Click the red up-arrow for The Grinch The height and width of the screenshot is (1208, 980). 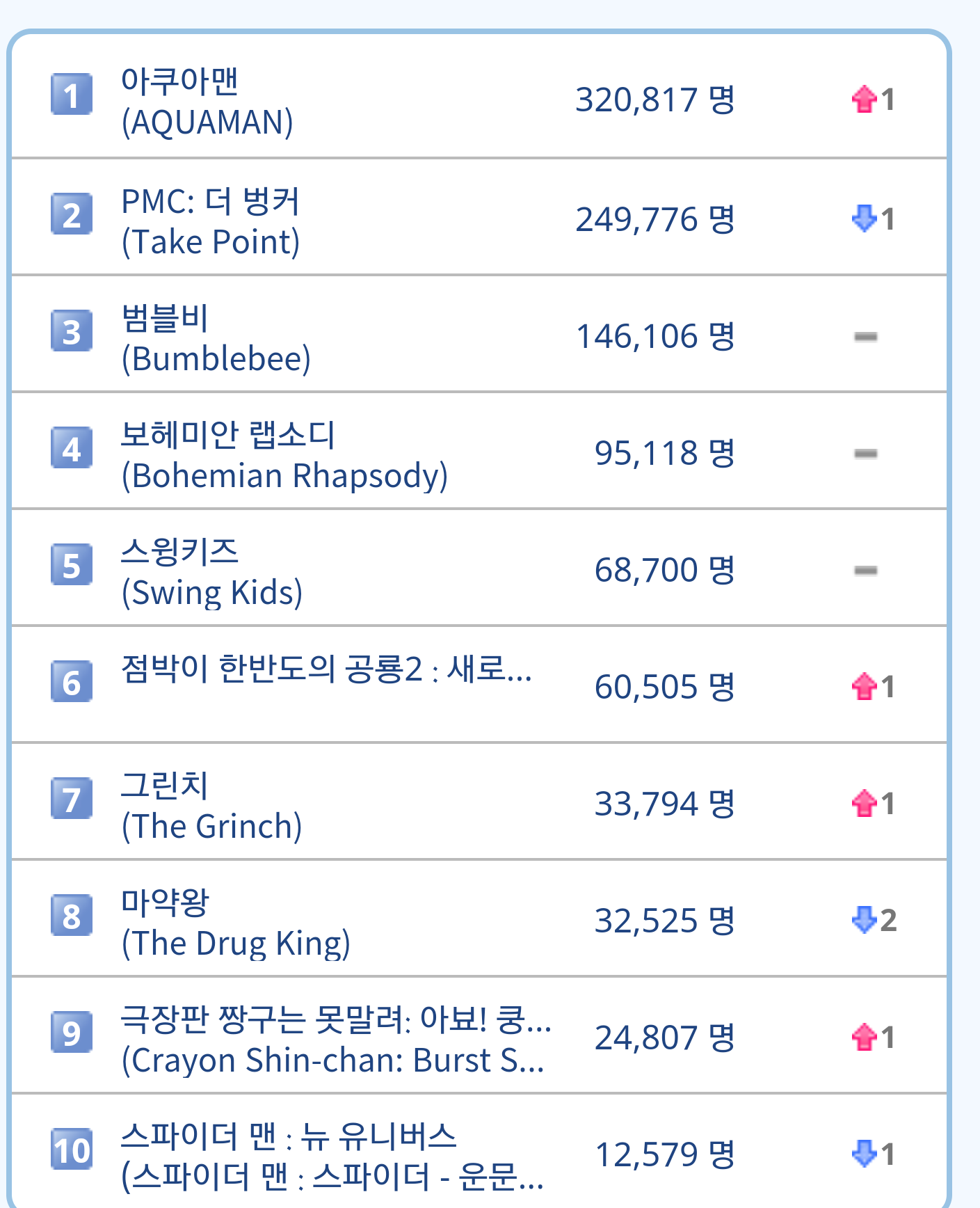coord(865,804)
